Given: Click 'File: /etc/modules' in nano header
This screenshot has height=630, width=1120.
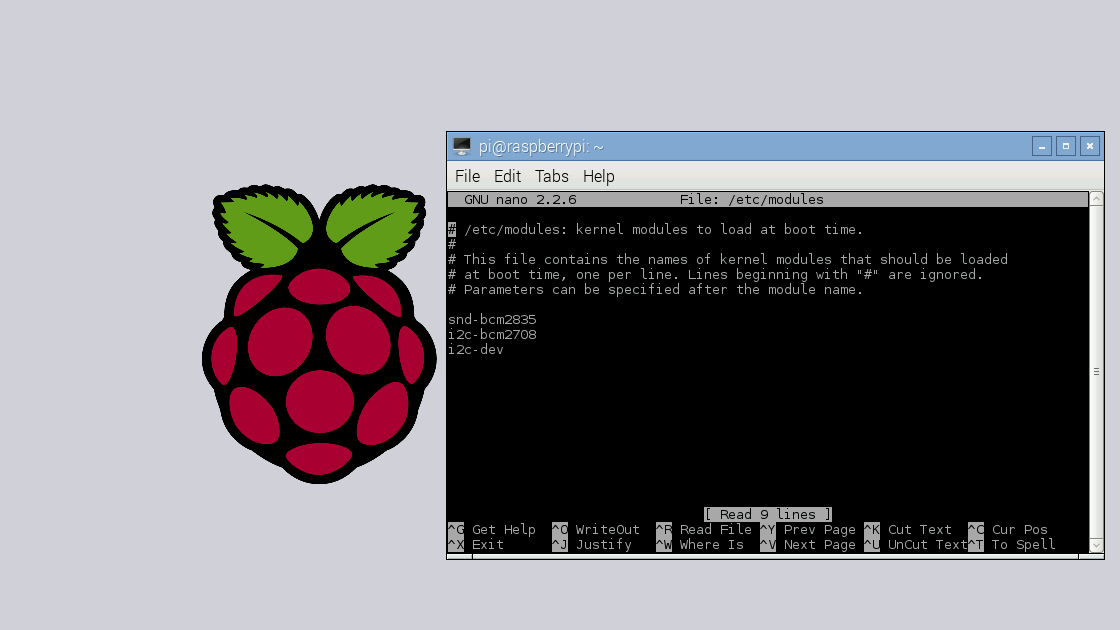Looking at the screenshot, I should click(x=751, y=200).
